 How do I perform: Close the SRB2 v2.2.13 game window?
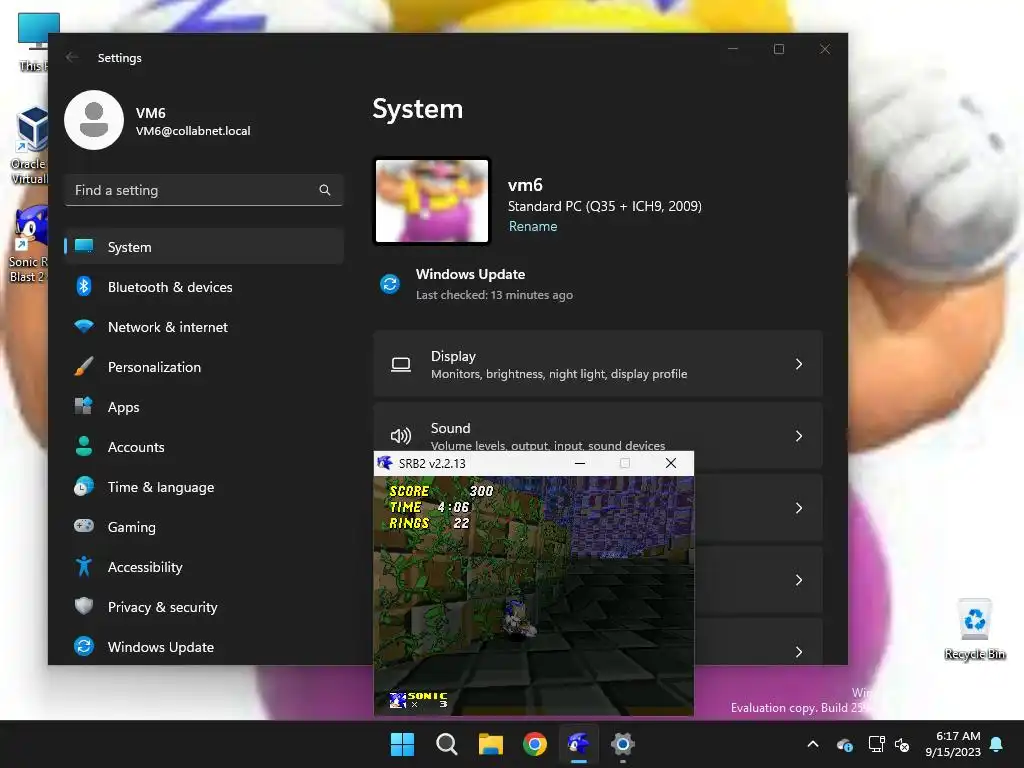pyautogui.click(x=671, y=463)
